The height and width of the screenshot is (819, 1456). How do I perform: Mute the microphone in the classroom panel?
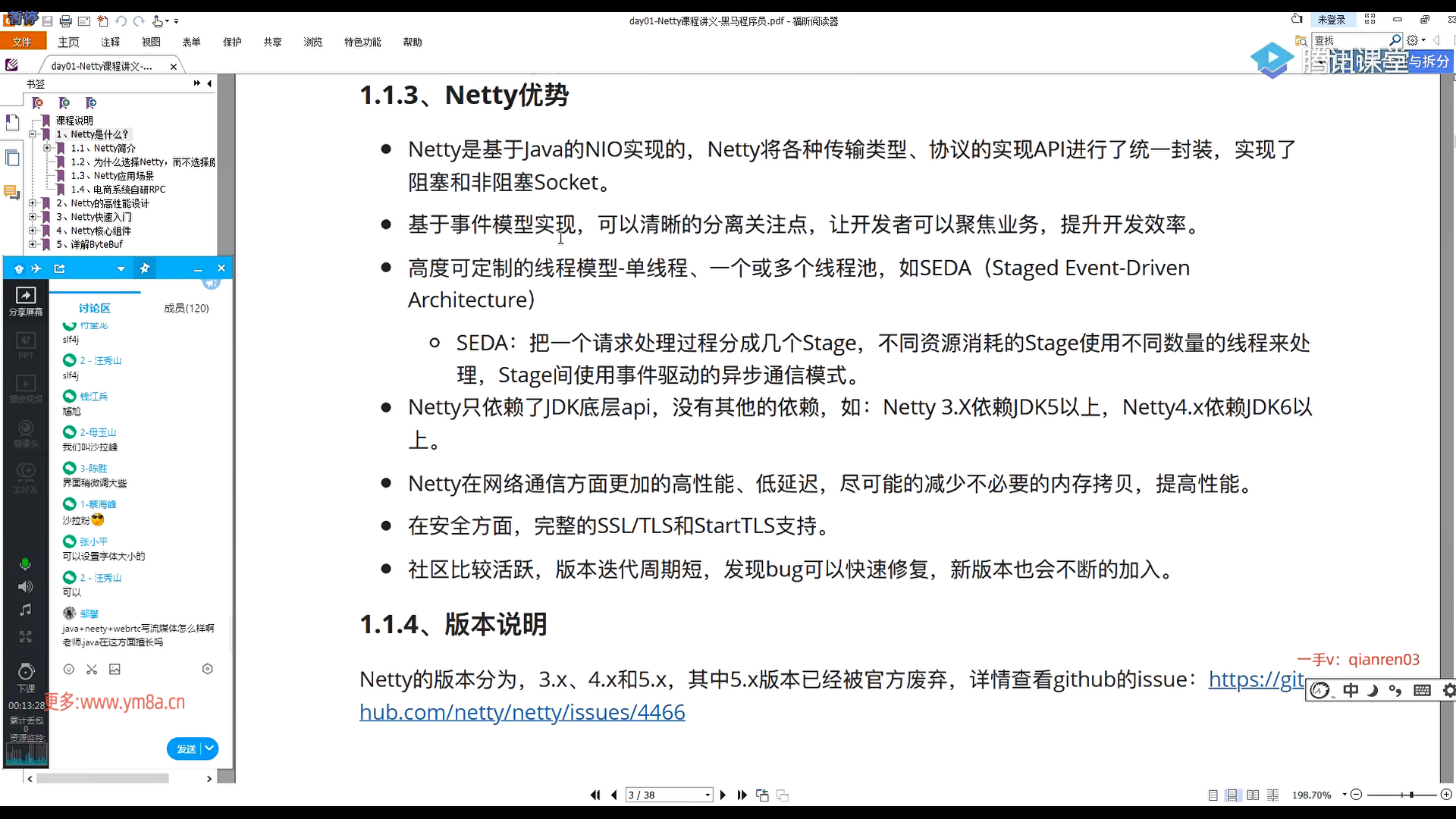[25, 563]
